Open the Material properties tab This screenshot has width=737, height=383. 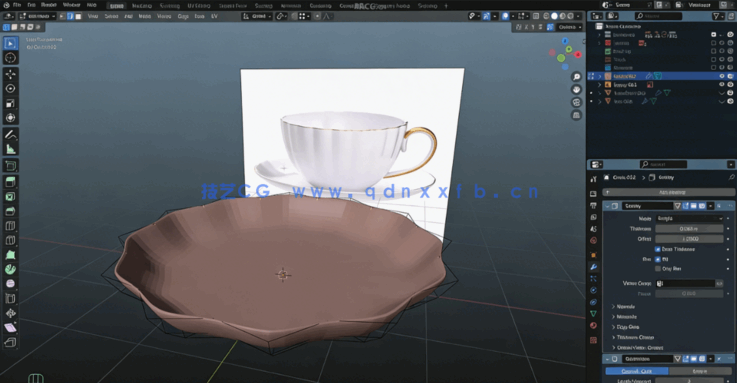coord(594,325)
